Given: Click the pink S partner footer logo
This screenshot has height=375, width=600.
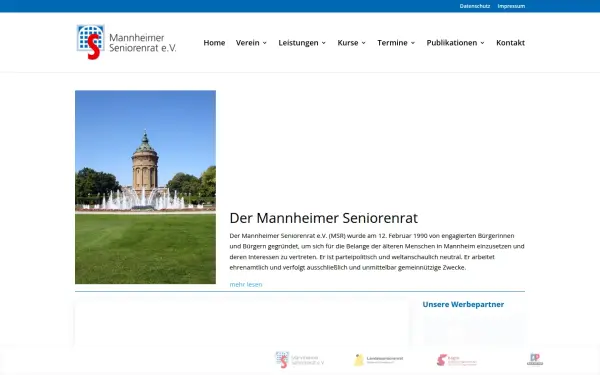Looking at the screenshot, I should [x=457, y=360].
